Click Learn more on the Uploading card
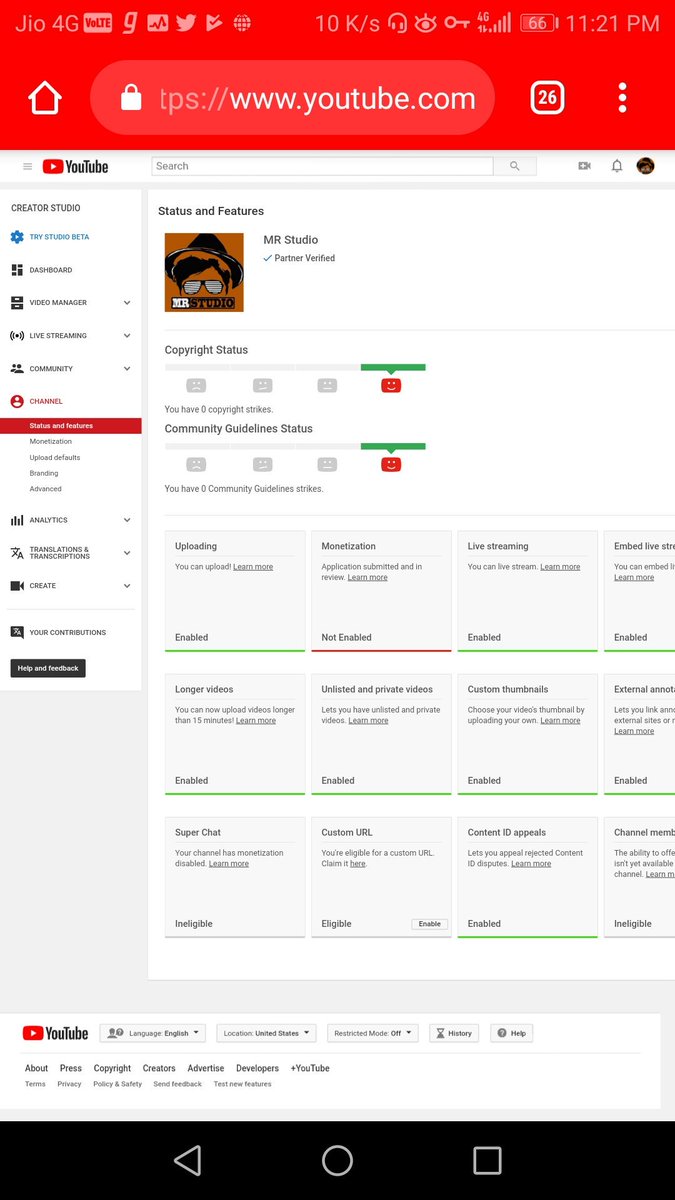Image resolution: width=675 pixels, height=1200 pixels. coord(253,567)
